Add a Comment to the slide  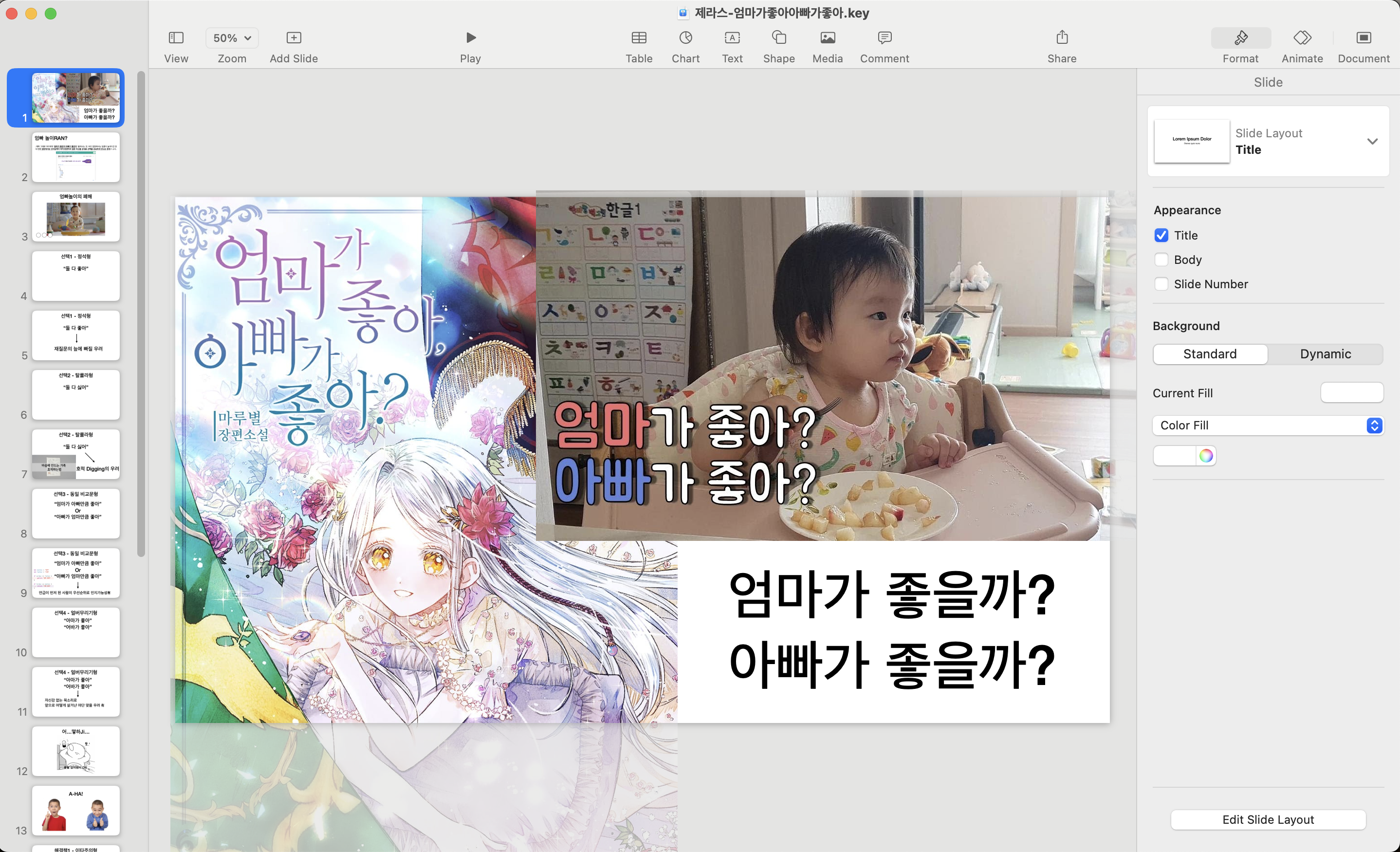click(884, 38)
